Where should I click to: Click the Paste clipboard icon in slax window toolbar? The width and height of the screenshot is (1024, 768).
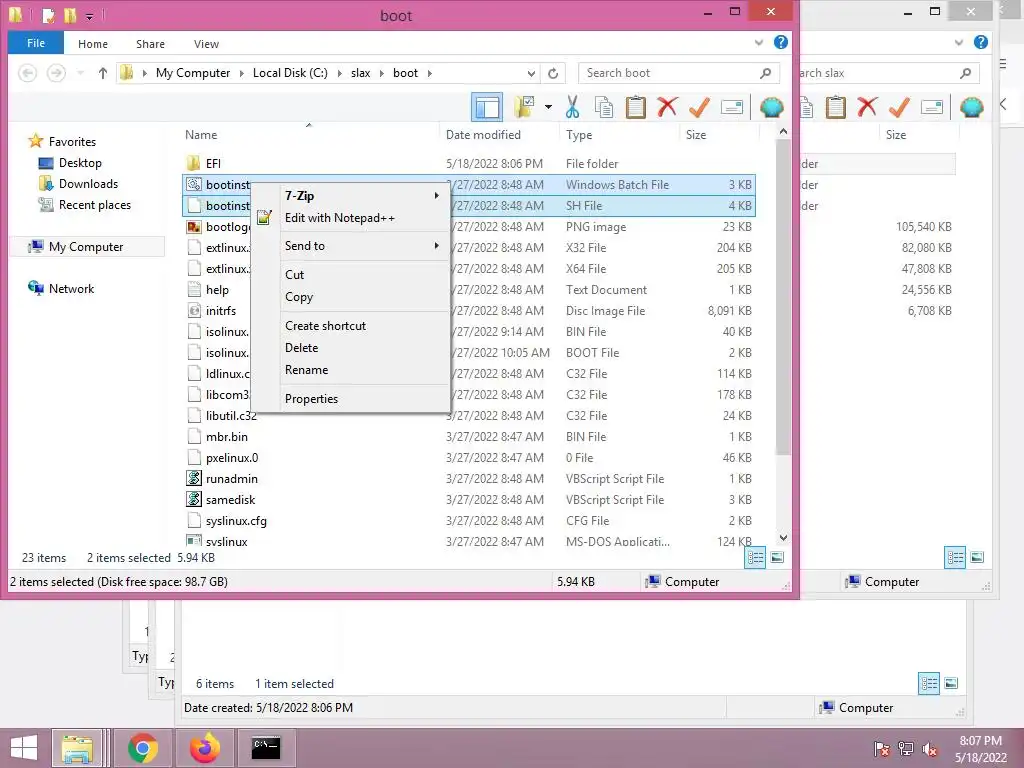835,107
